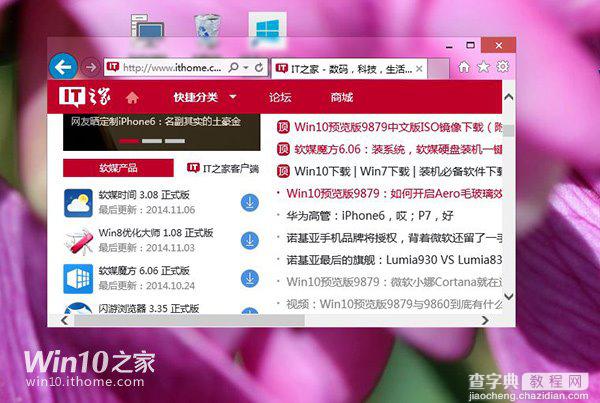Click the IT之家 site logo
Image resolution: width=600 pixels, height=403 pixels.
[x=85, y=97]
